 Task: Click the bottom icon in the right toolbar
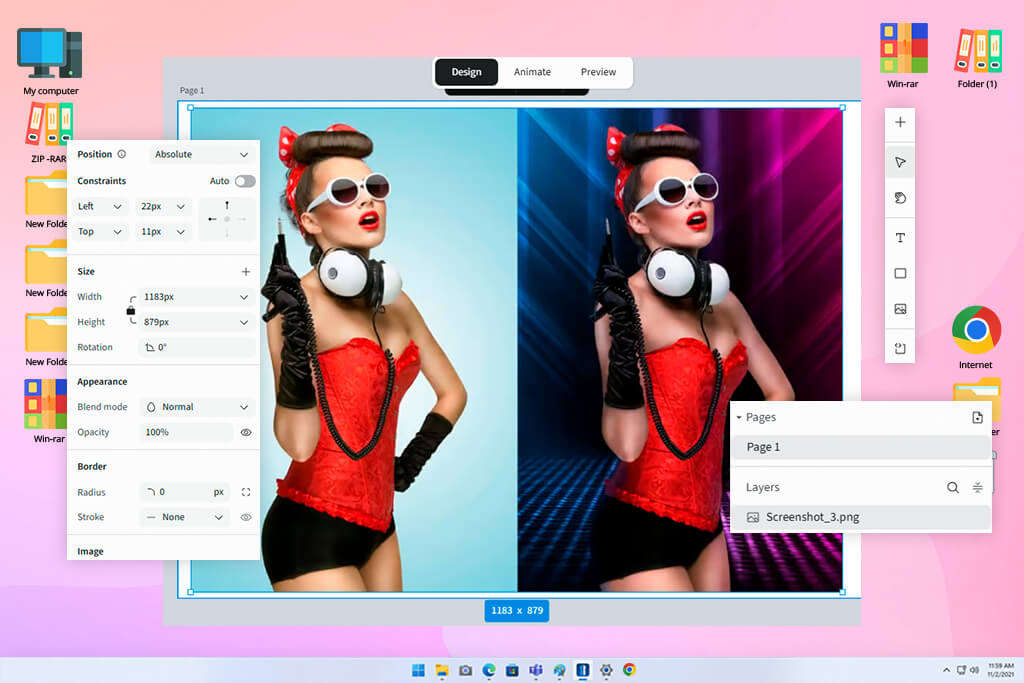pyautogui.click(x=900, y=348)
